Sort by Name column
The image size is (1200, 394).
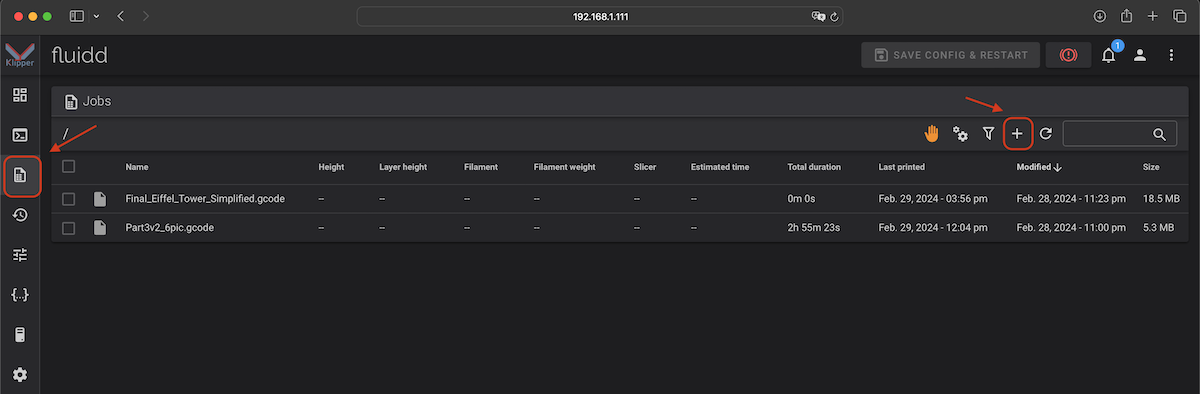[x=137, y=167]
